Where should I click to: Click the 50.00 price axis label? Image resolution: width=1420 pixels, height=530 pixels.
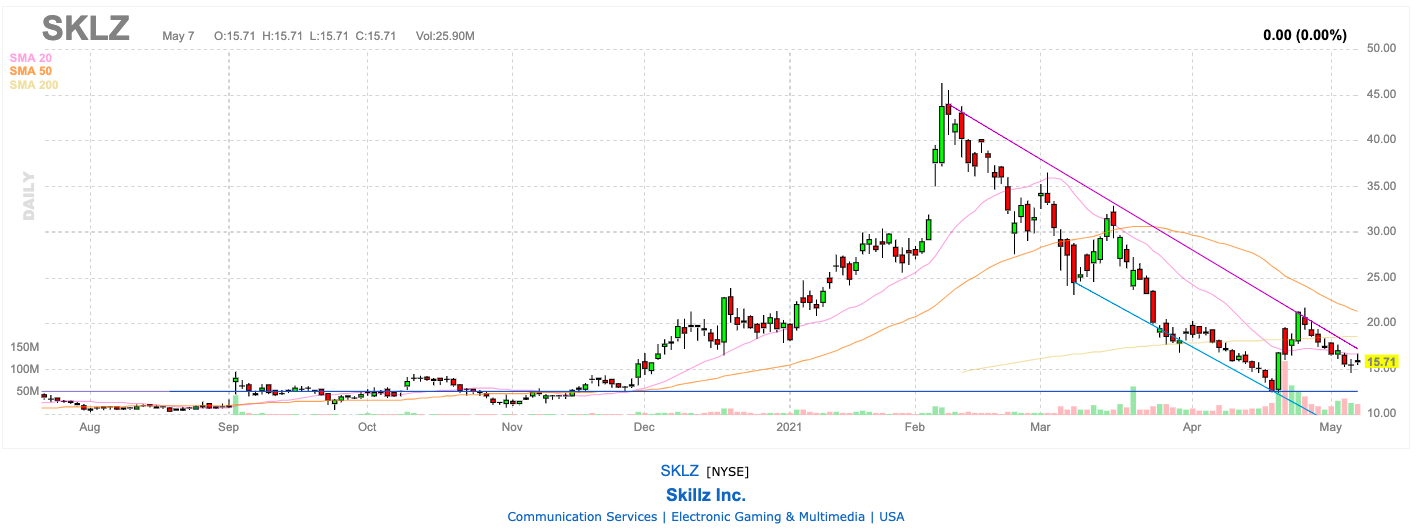(x=1381, y=48)
